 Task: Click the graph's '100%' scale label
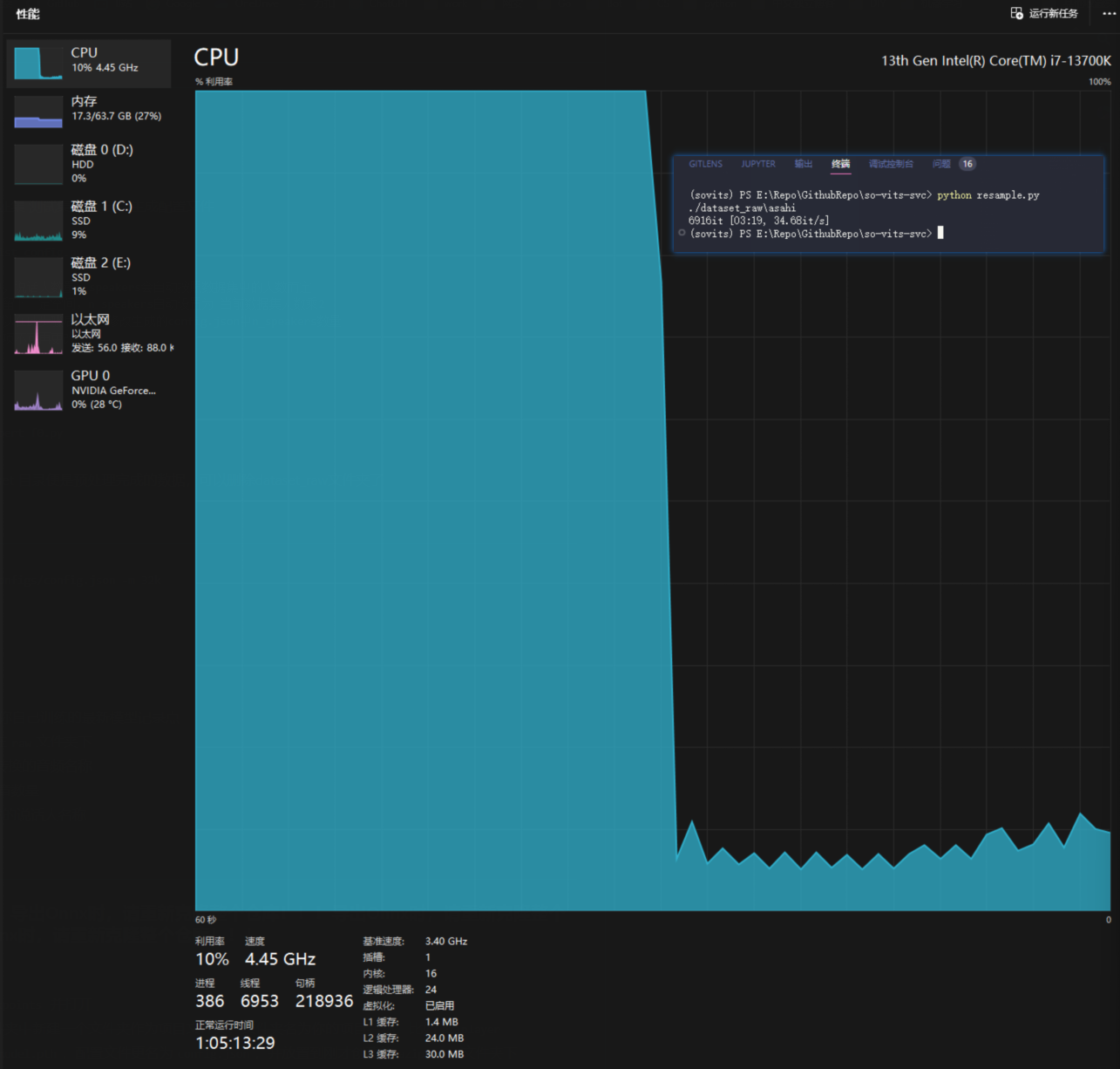coord(1100,82)
